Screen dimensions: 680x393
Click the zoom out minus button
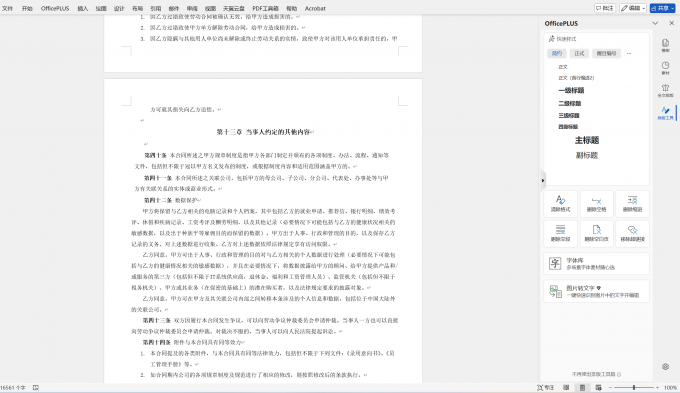tap(610, 387)
